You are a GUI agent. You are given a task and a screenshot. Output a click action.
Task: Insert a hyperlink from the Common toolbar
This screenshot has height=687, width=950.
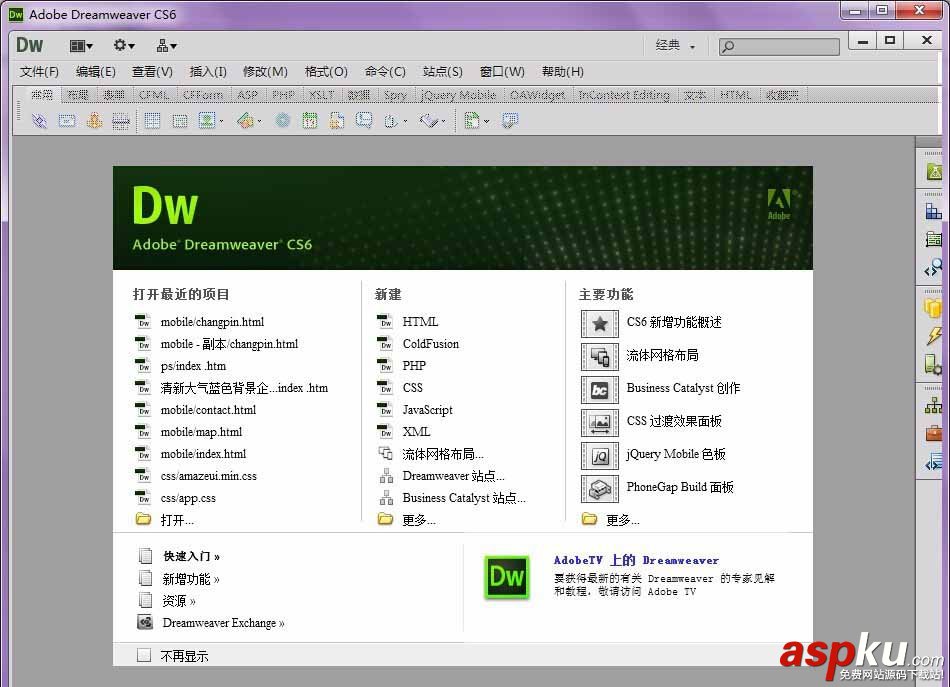39,121
